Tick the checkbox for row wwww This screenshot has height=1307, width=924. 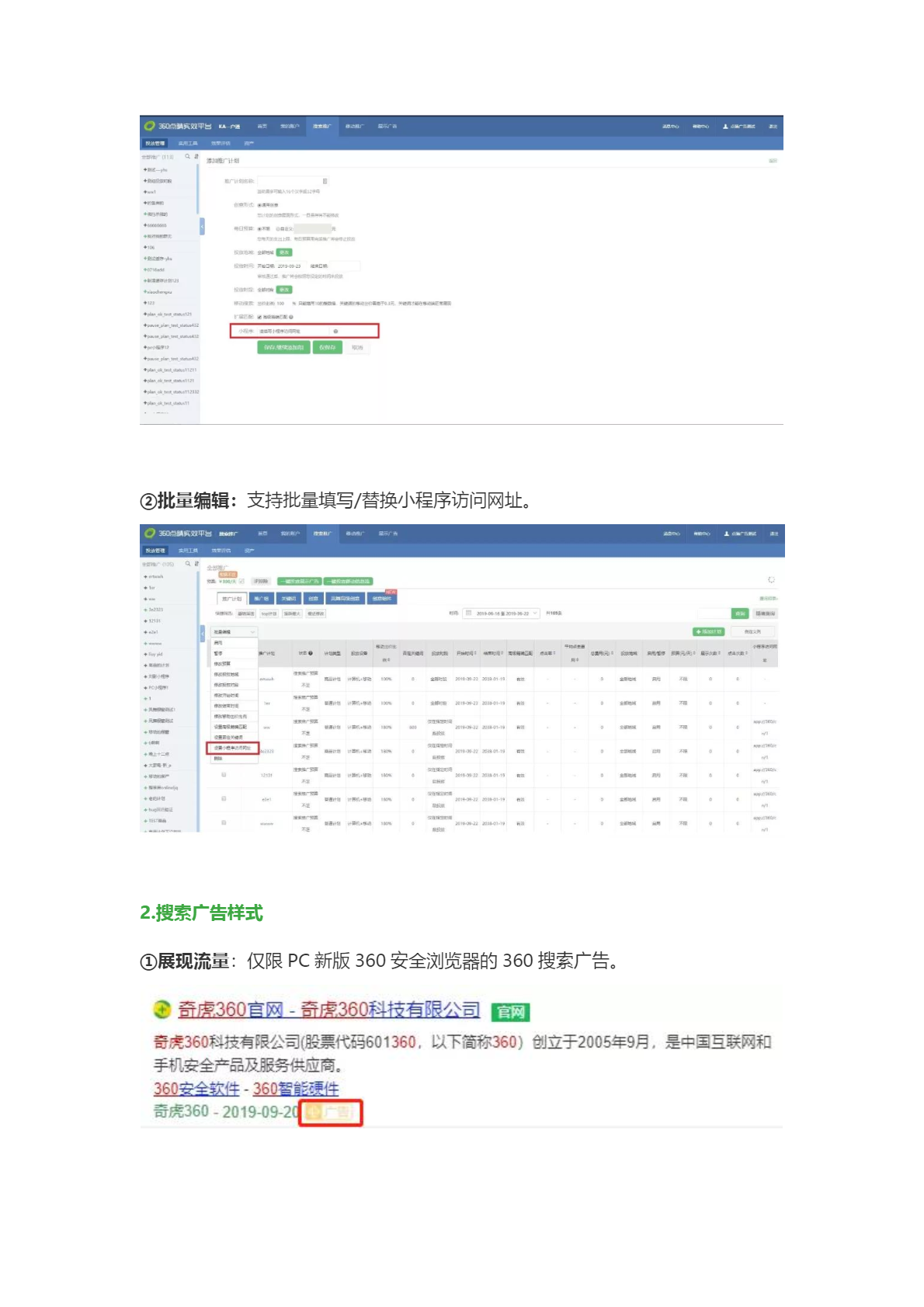click(x=224, y=822)
